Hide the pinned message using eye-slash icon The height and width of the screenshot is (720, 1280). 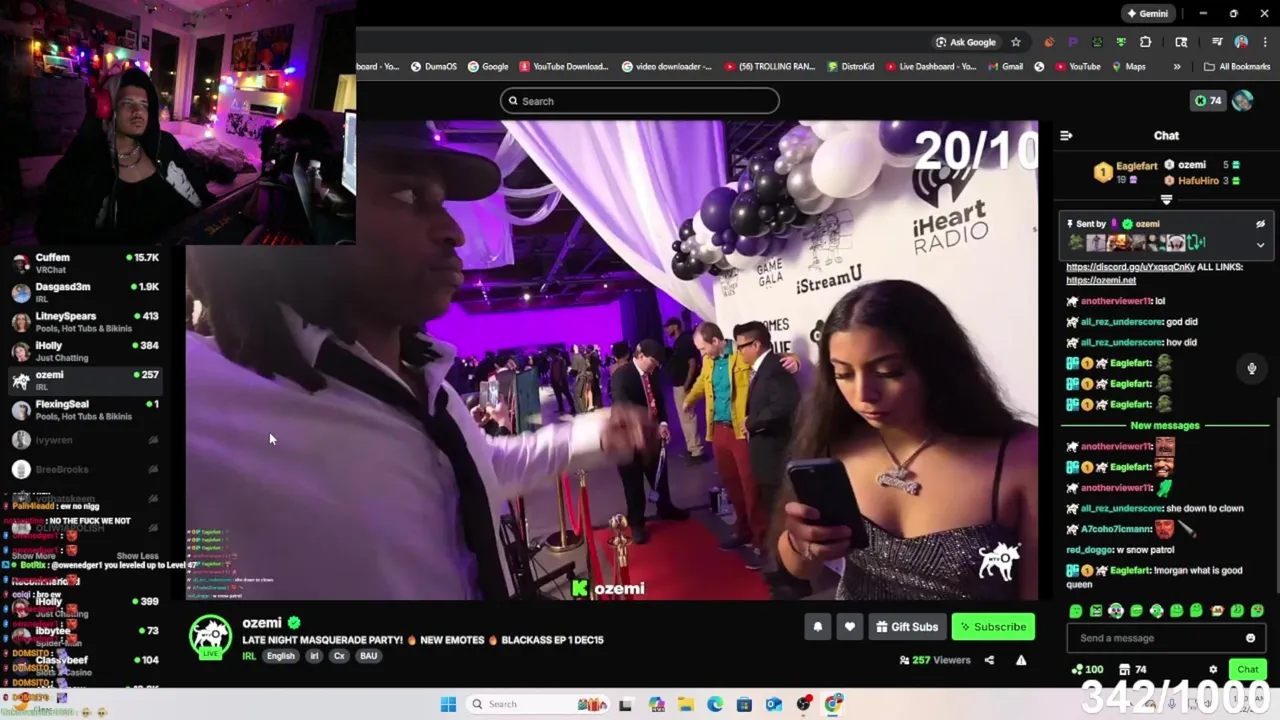1260,224
